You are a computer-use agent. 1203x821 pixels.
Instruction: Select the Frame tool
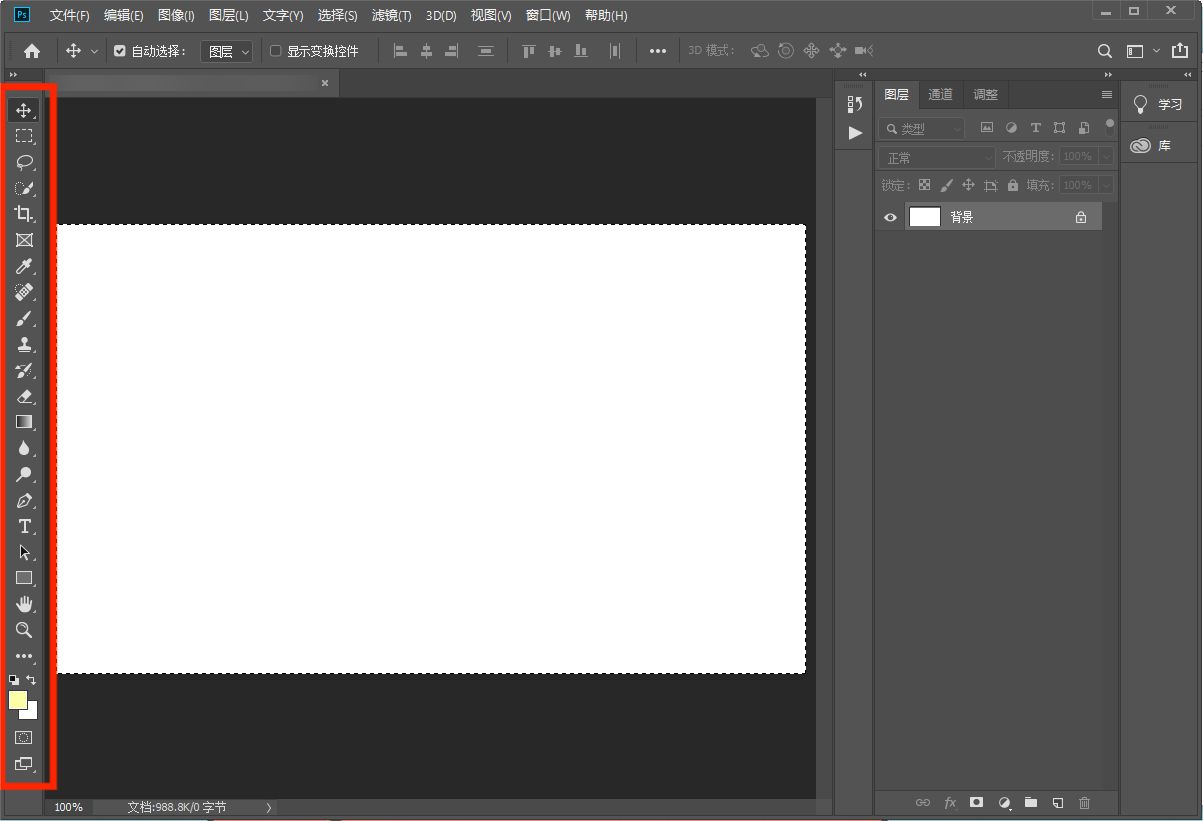24,240
